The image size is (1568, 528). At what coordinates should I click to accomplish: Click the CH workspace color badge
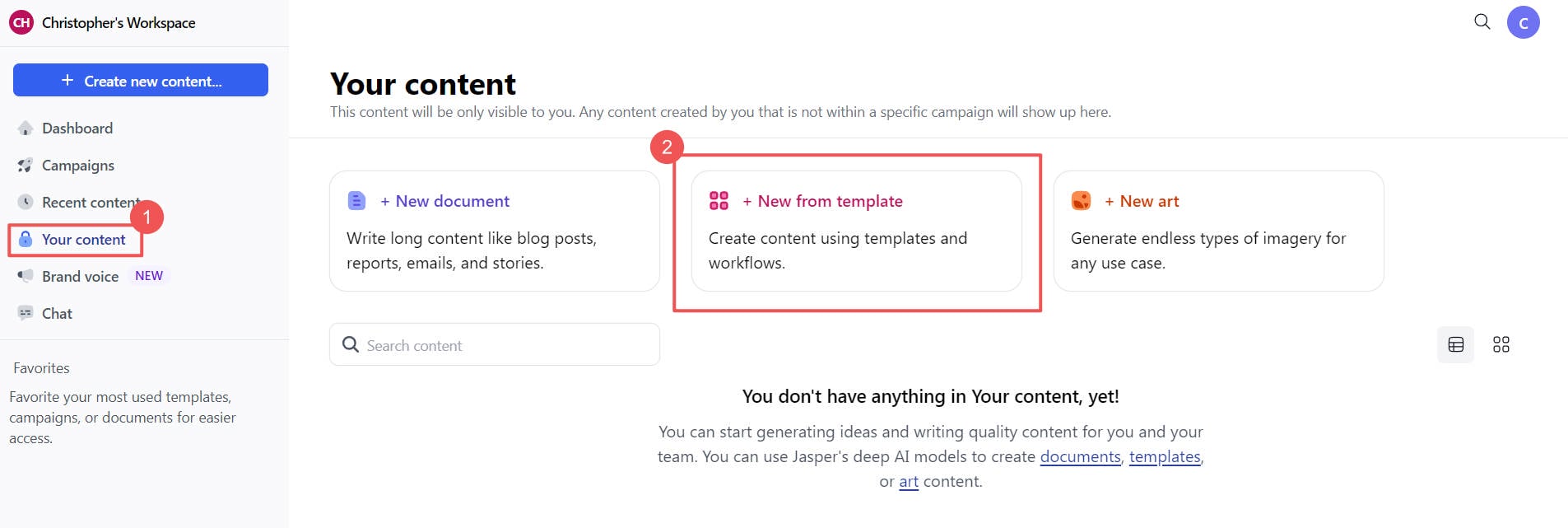tap(20, 22)
